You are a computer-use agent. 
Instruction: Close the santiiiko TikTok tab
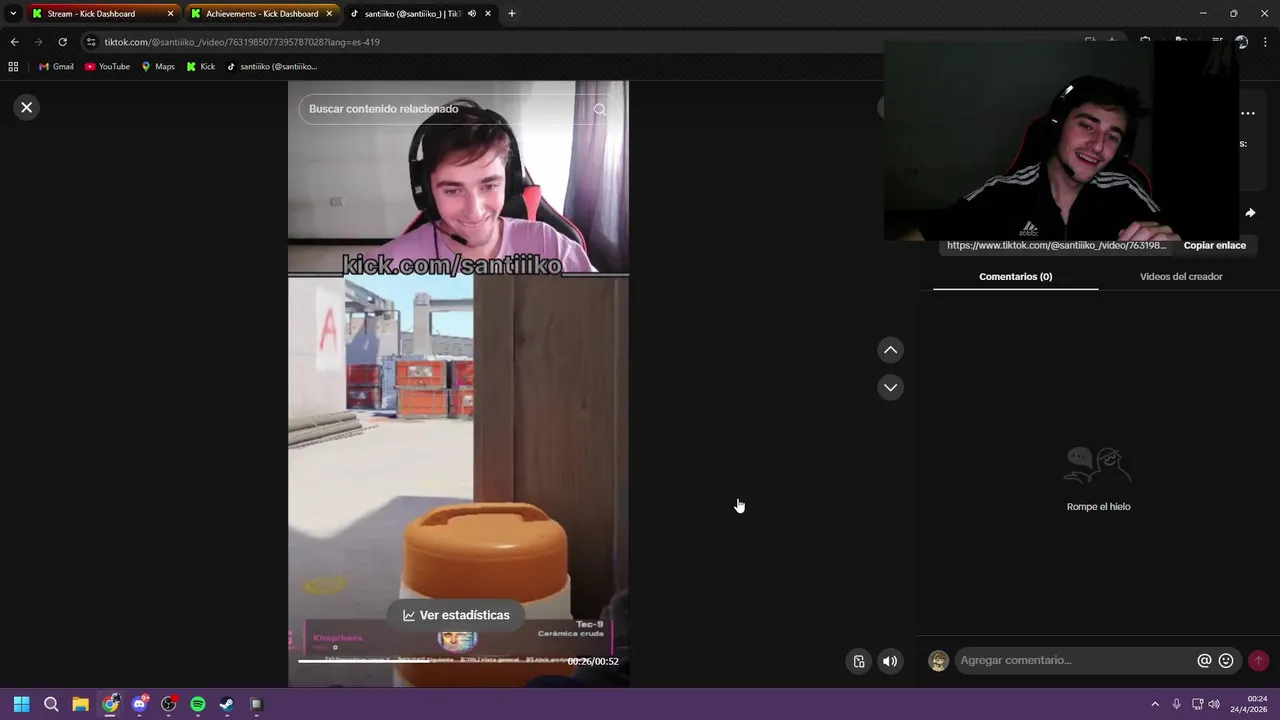[488, 14]
